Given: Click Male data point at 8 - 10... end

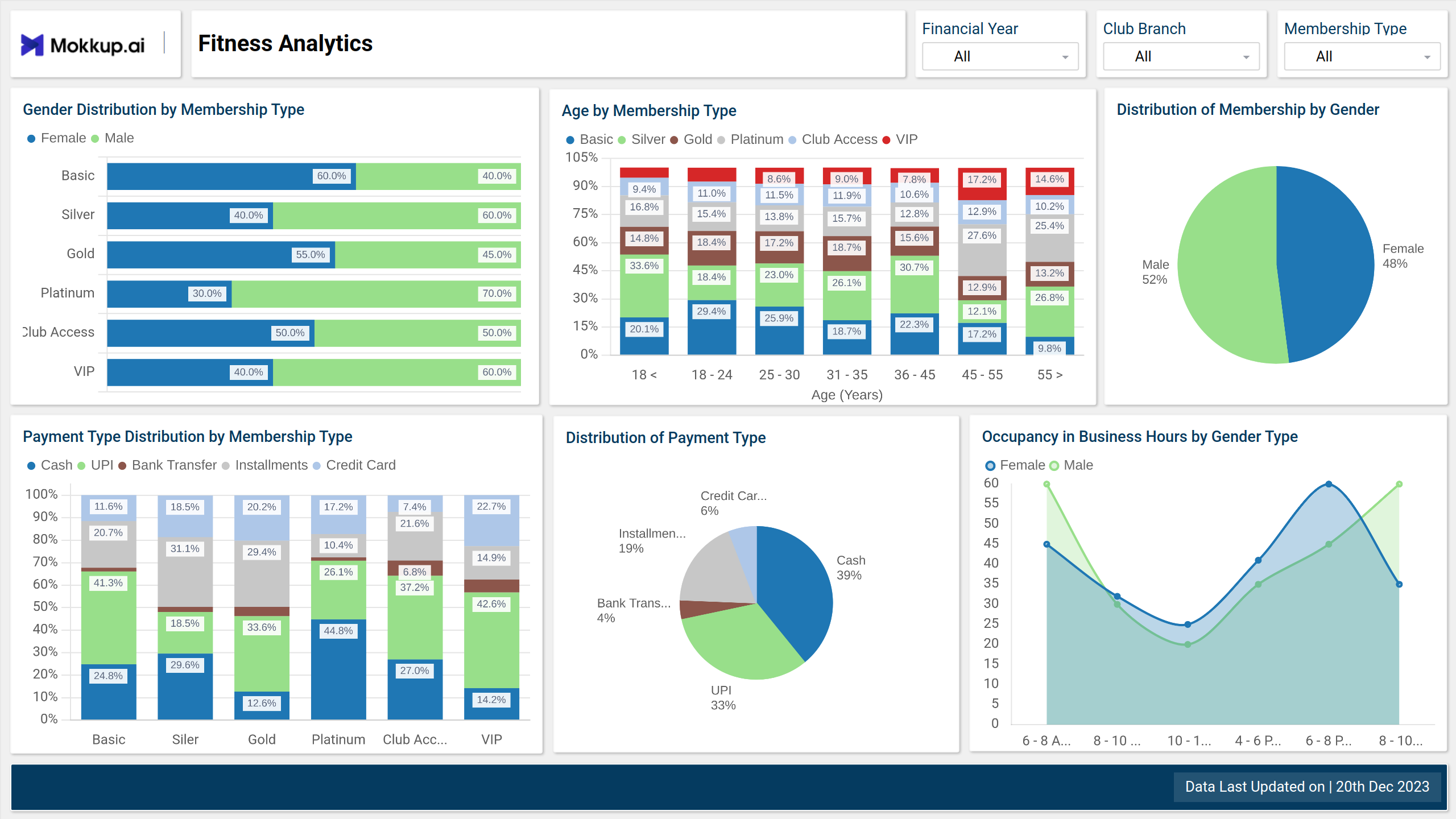Looking at the screenshot, I should [x=1399, y=484].
